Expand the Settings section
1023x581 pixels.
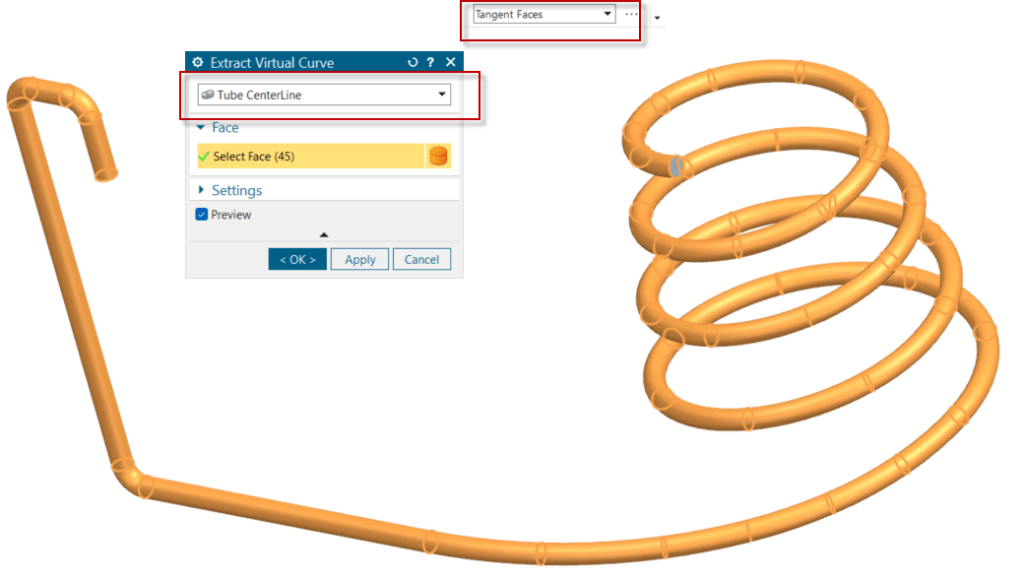click(201, 190)
